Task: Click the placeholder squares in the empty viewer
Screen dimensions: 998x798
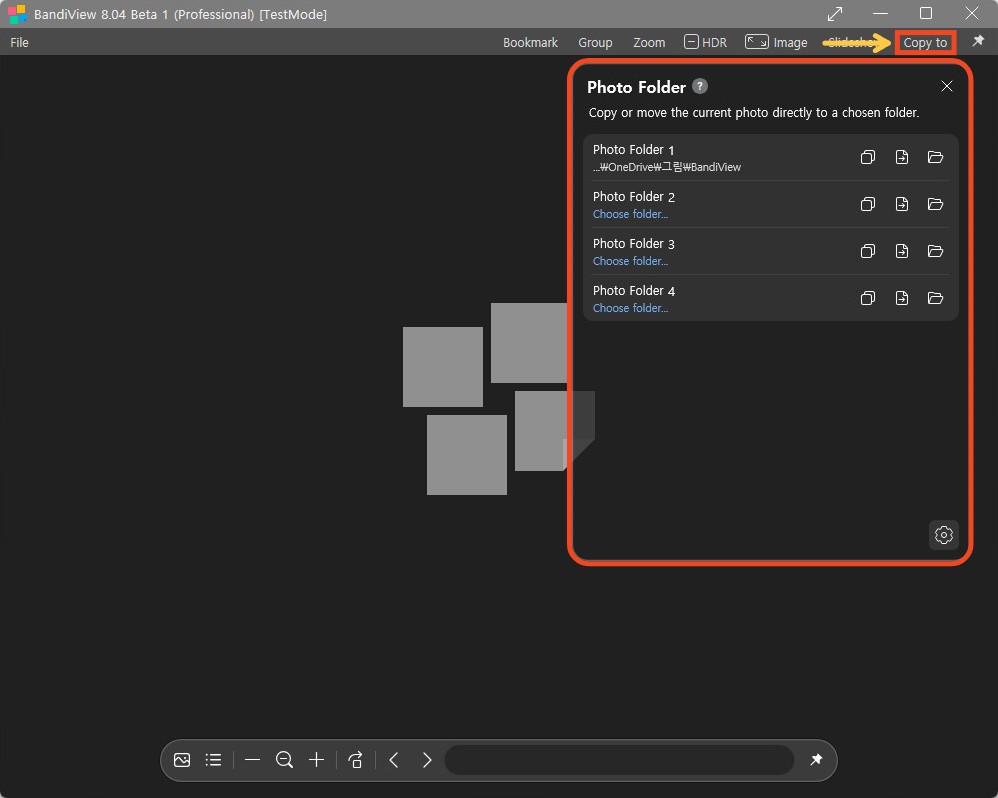Action: (x=498, y=399)
